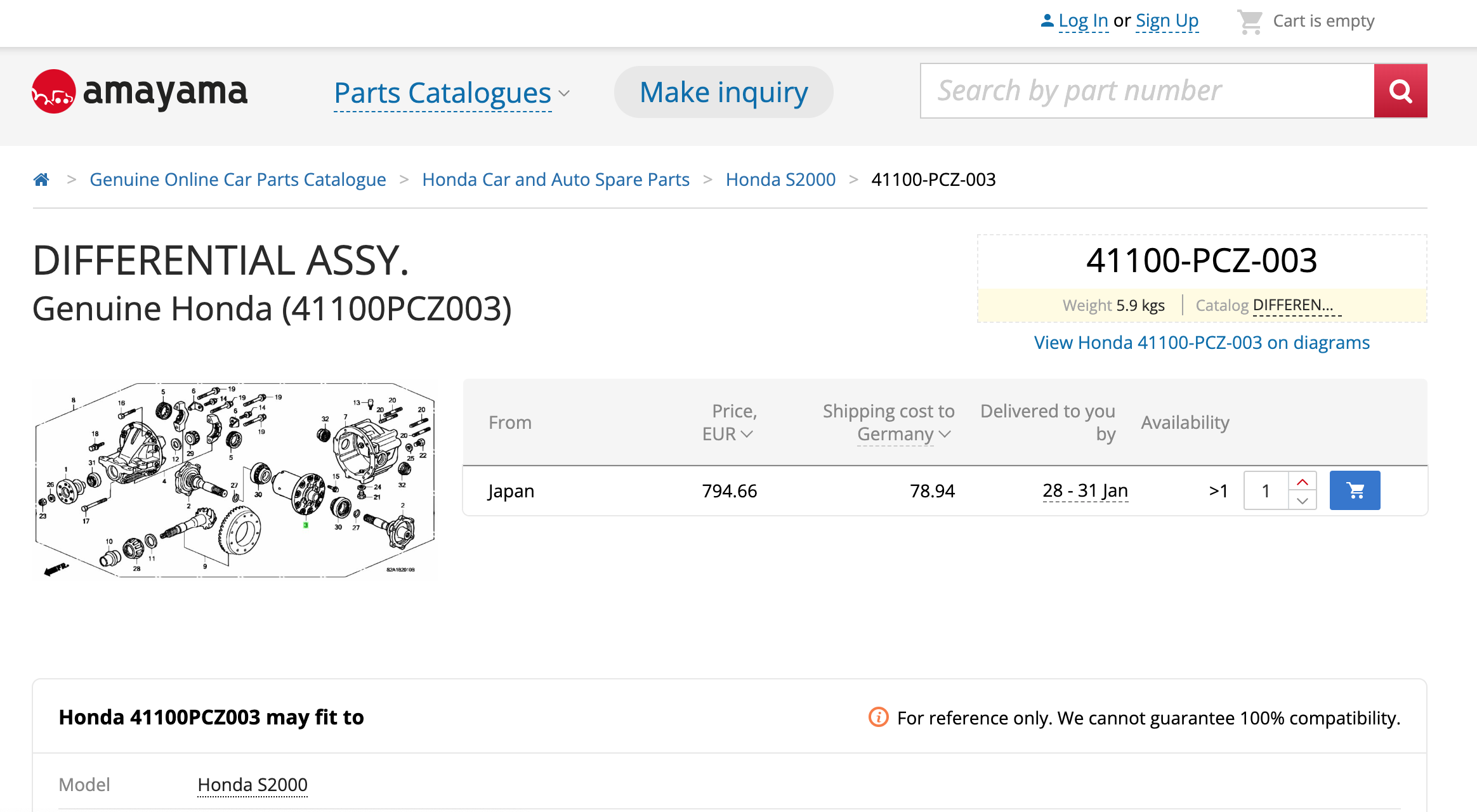Image resolution: width=1477 pixels, height=812 pixels.
Task: Click the user icon beside Log In
Action: (1047, 21)
